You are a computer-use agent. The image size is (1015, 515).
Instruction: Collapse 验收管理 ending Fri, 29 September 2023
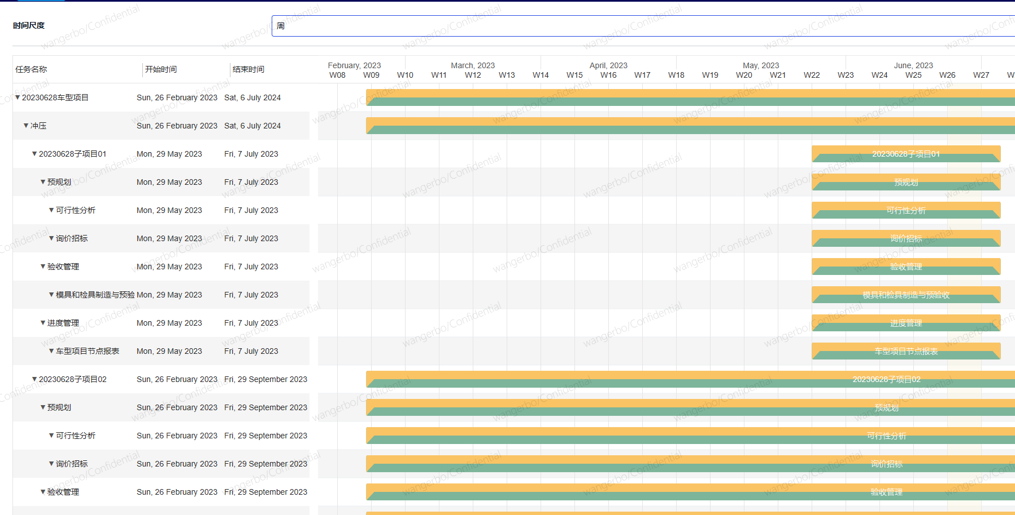[x=43, y=492]
